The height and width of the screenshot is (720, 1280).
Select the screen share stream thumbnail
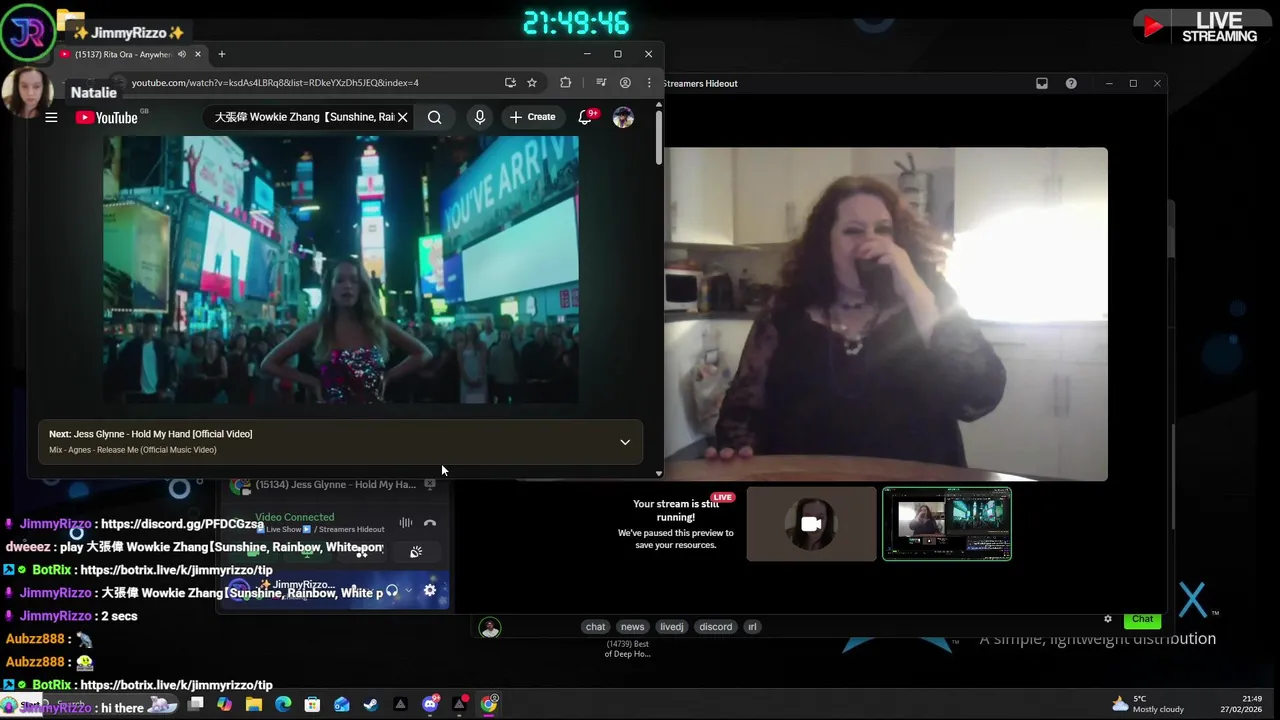coord(946,524)
